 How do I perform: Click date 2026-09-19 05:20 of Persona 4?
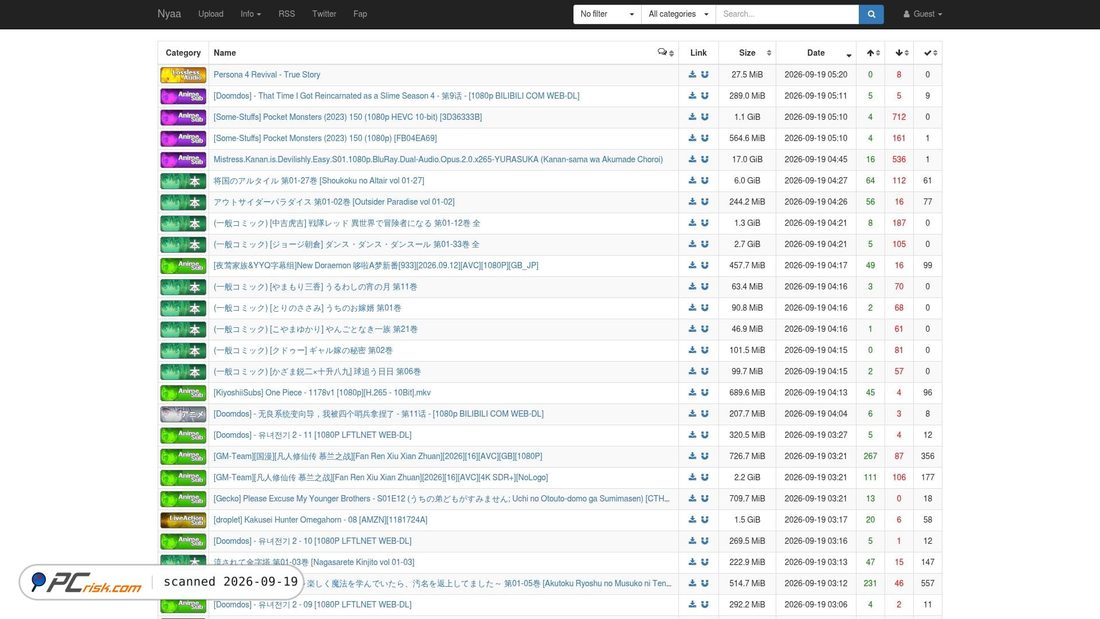pyautogui.click(x=816, y=74)
